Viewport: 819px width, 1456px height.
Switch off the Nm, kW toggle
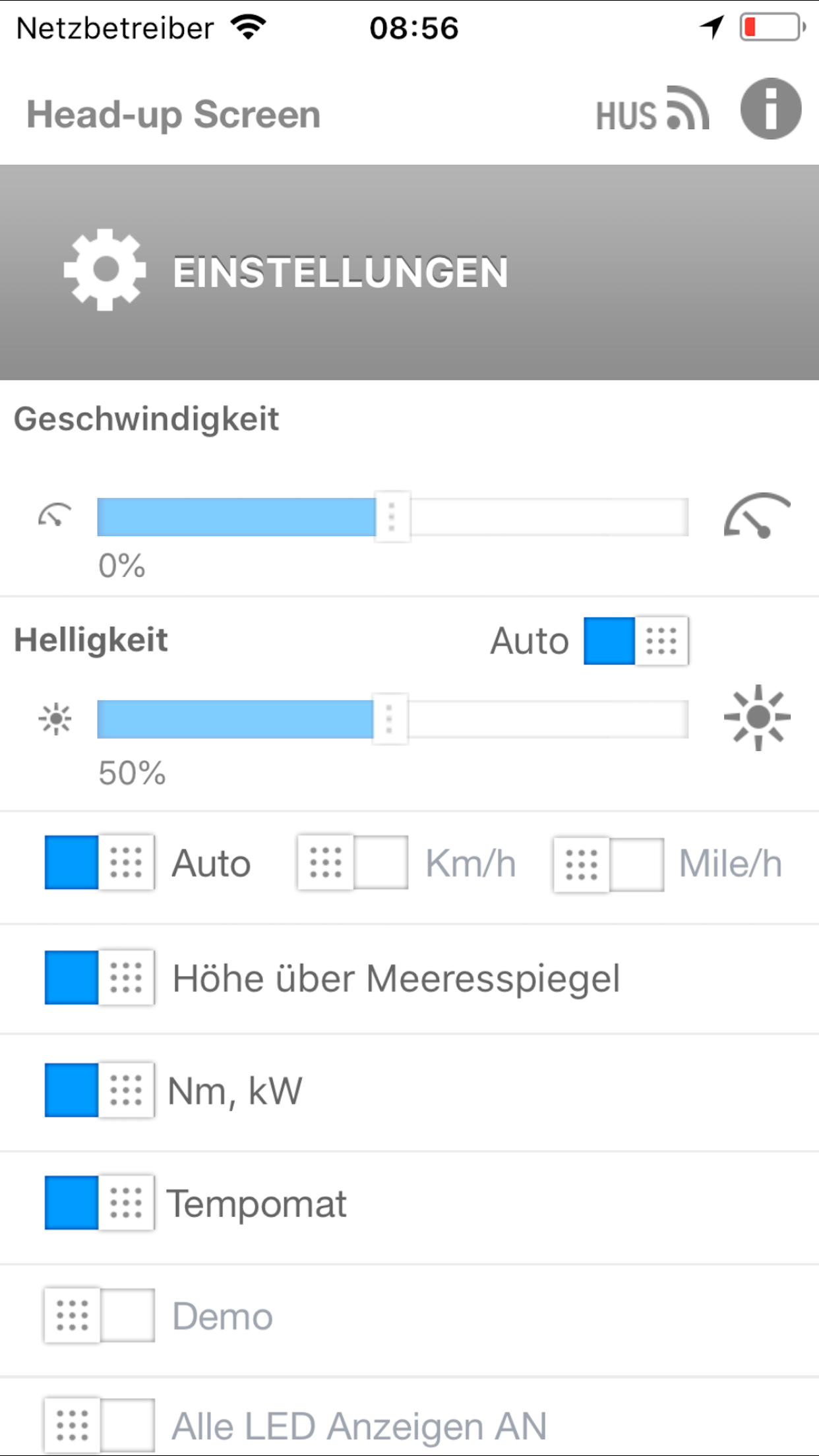[100, 1090]
